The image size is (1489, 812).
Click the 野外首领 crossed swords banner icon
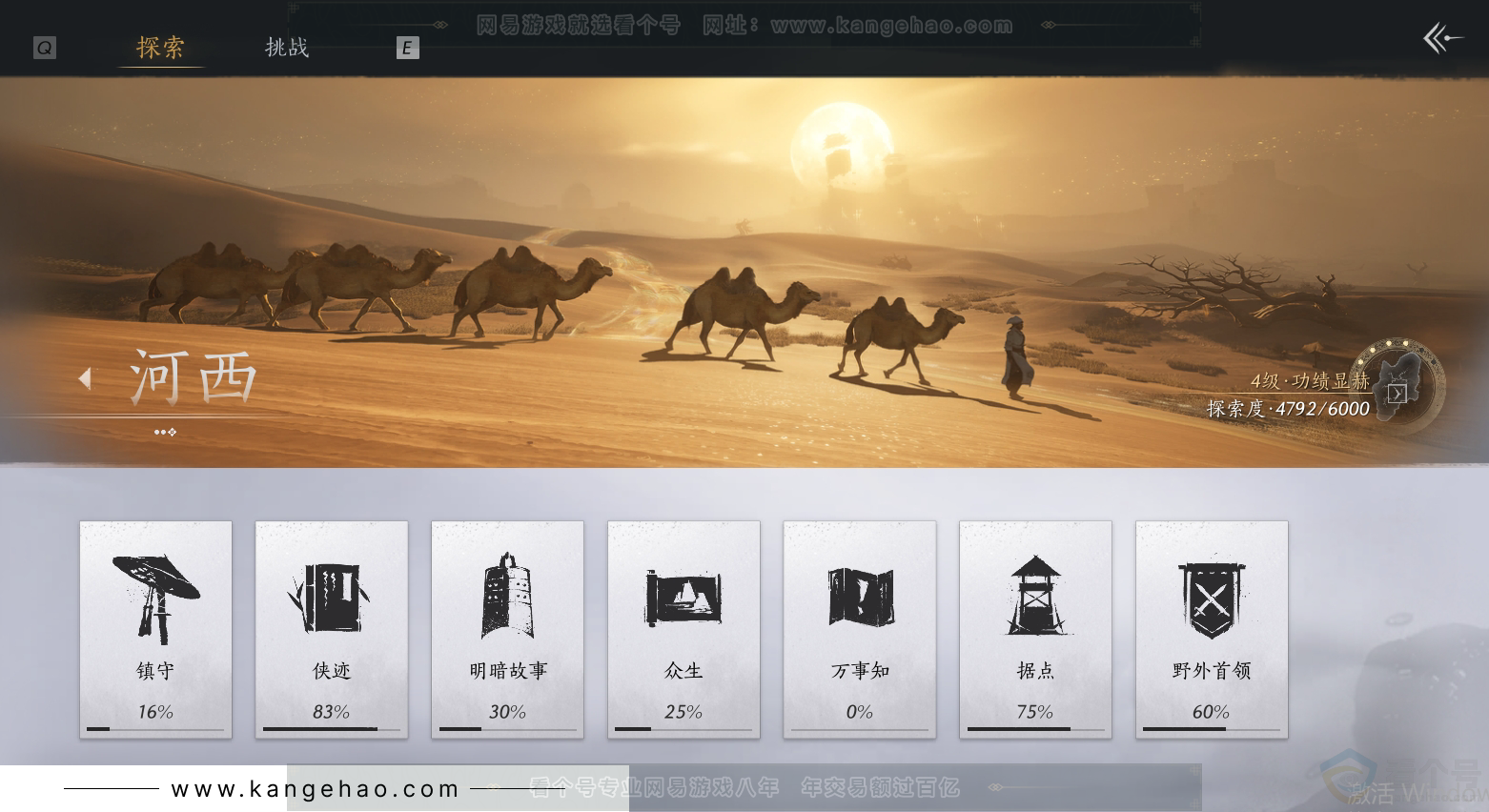pyautogui.click(x=1212, y=599)
